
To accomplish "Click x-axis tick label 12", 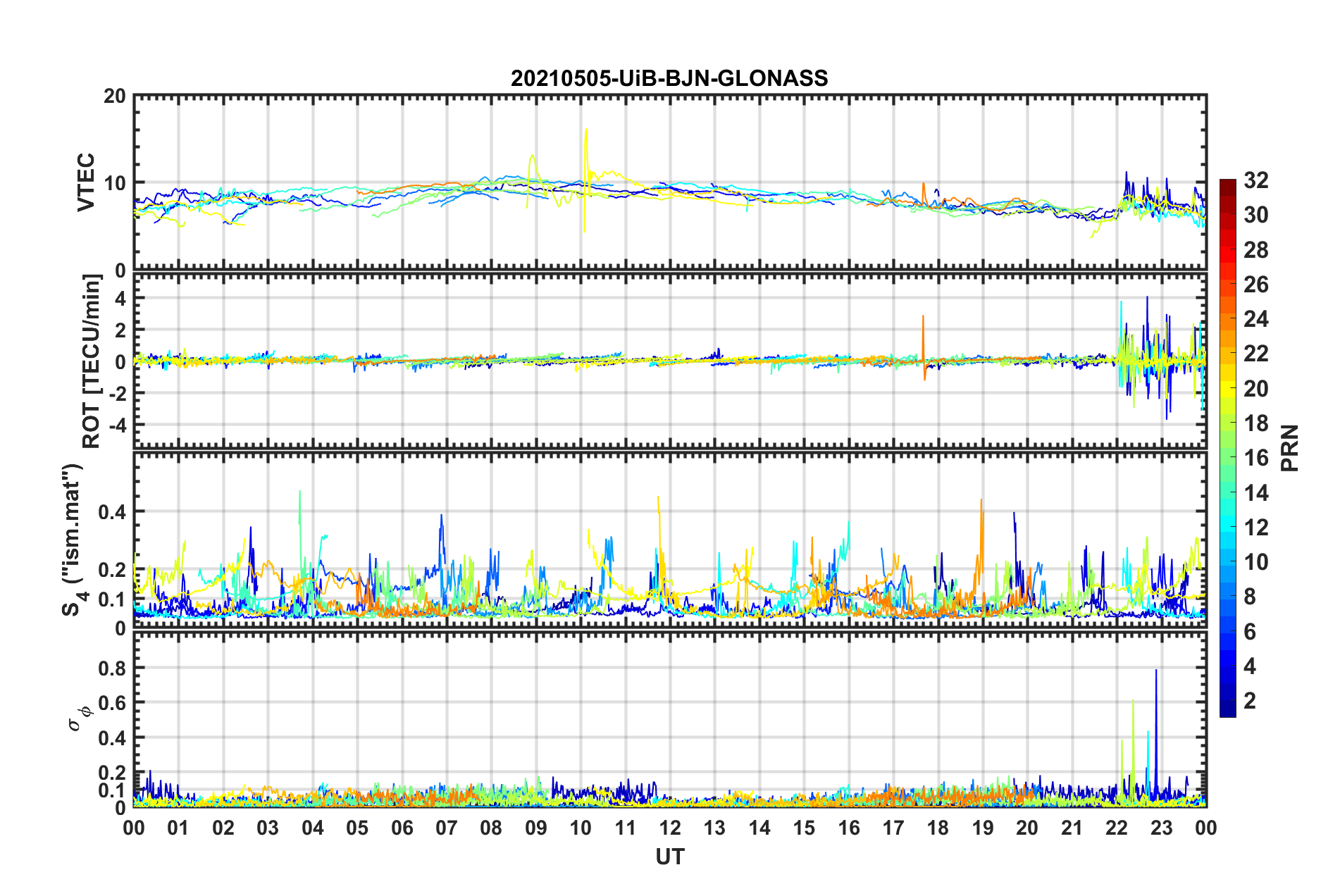I will coord(670,828).
